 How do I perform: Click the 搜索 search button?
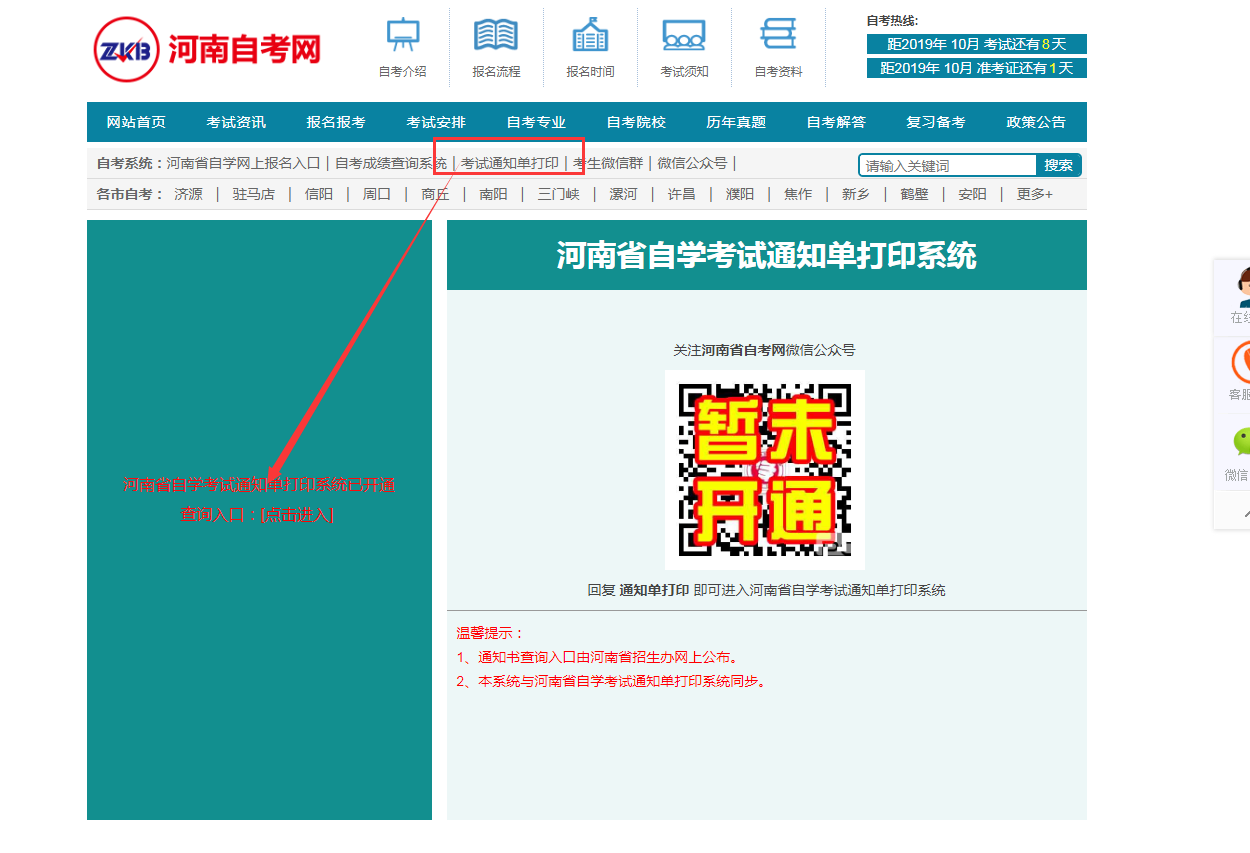point(1058,166)
